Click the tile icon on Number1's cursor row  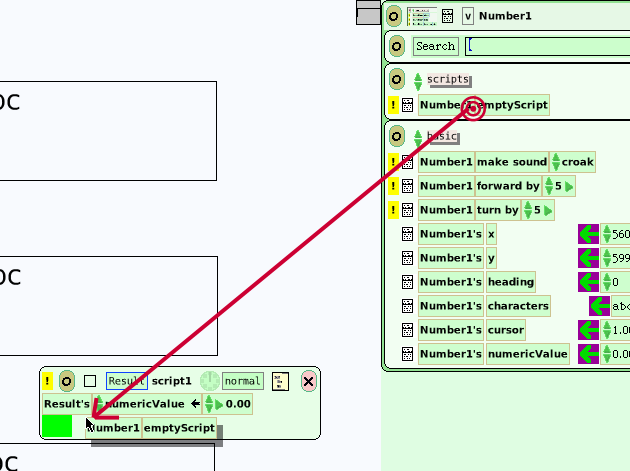point(407,330)
